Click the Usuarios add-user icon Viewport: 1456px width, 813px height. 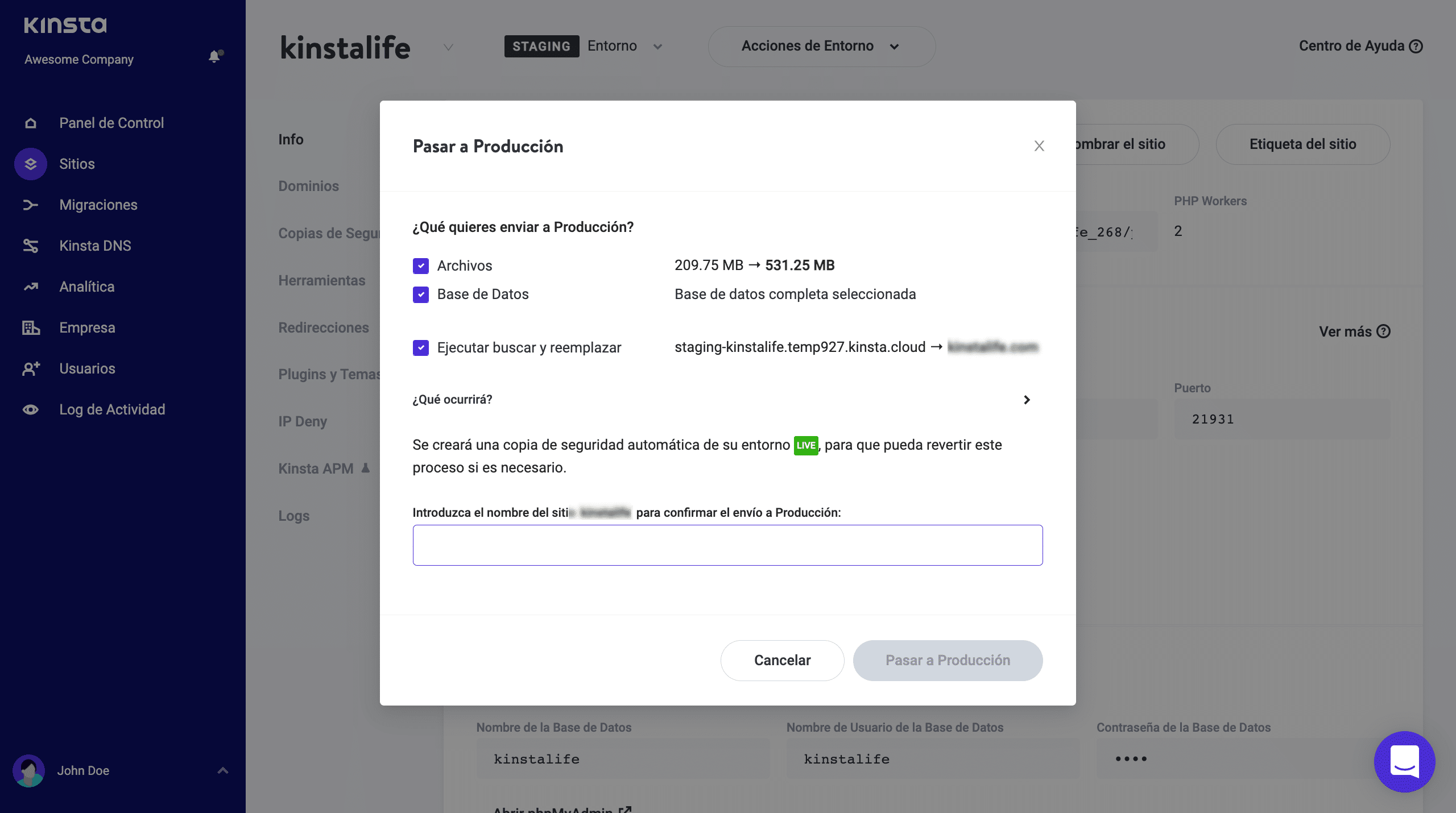click(31, 368)
